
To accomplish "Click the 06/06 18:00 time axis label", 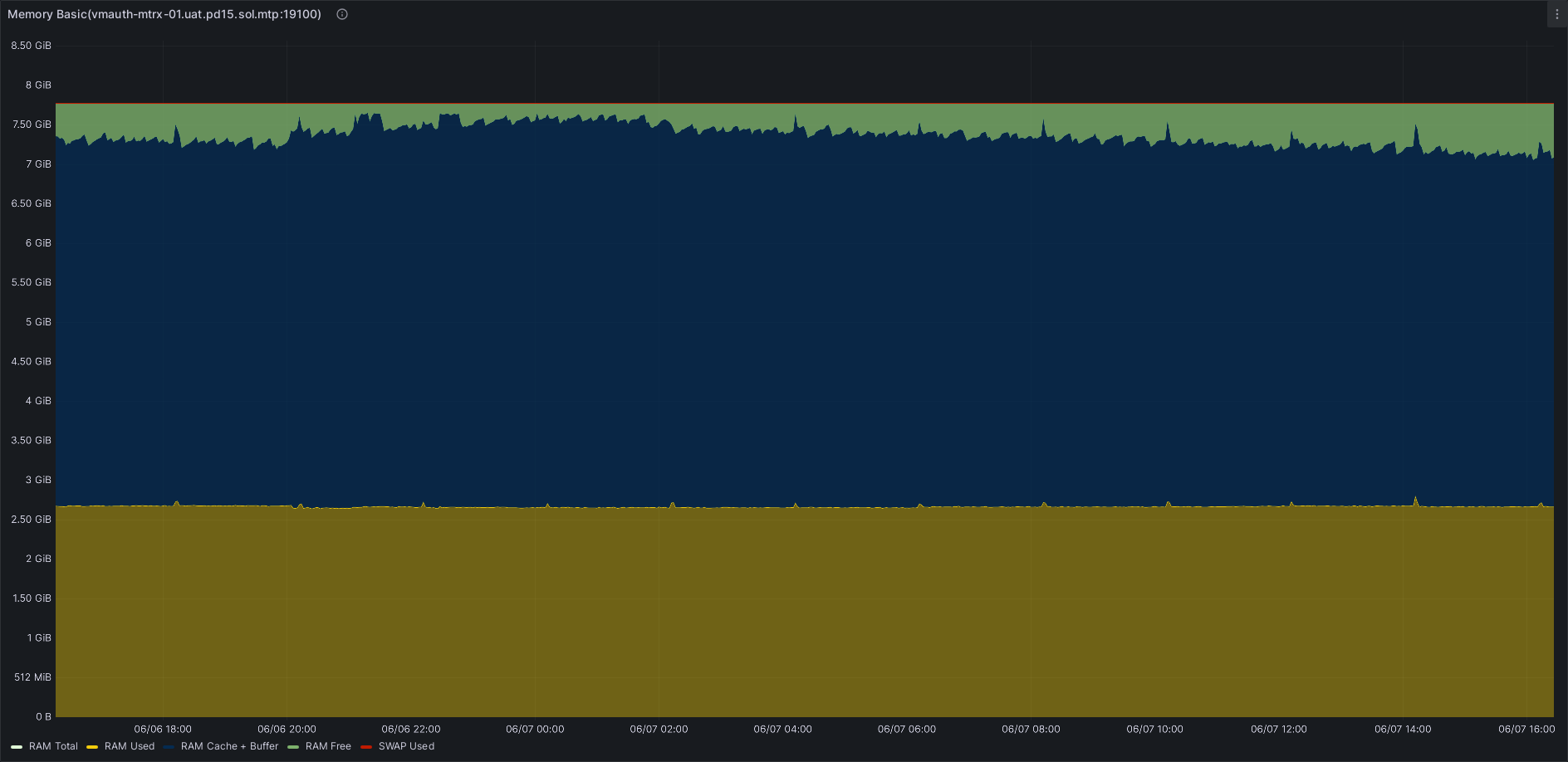I will 163,729.
